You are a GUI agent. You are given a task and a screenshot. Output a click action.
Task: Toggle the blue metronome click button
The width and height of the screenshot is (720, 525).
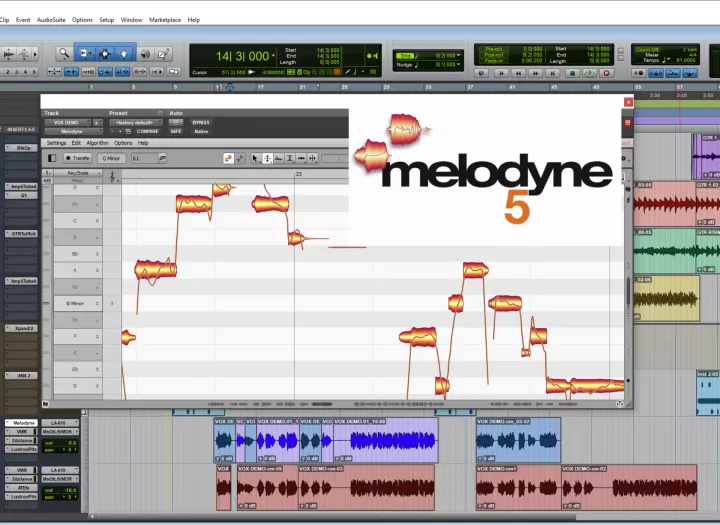pos(655,73)
